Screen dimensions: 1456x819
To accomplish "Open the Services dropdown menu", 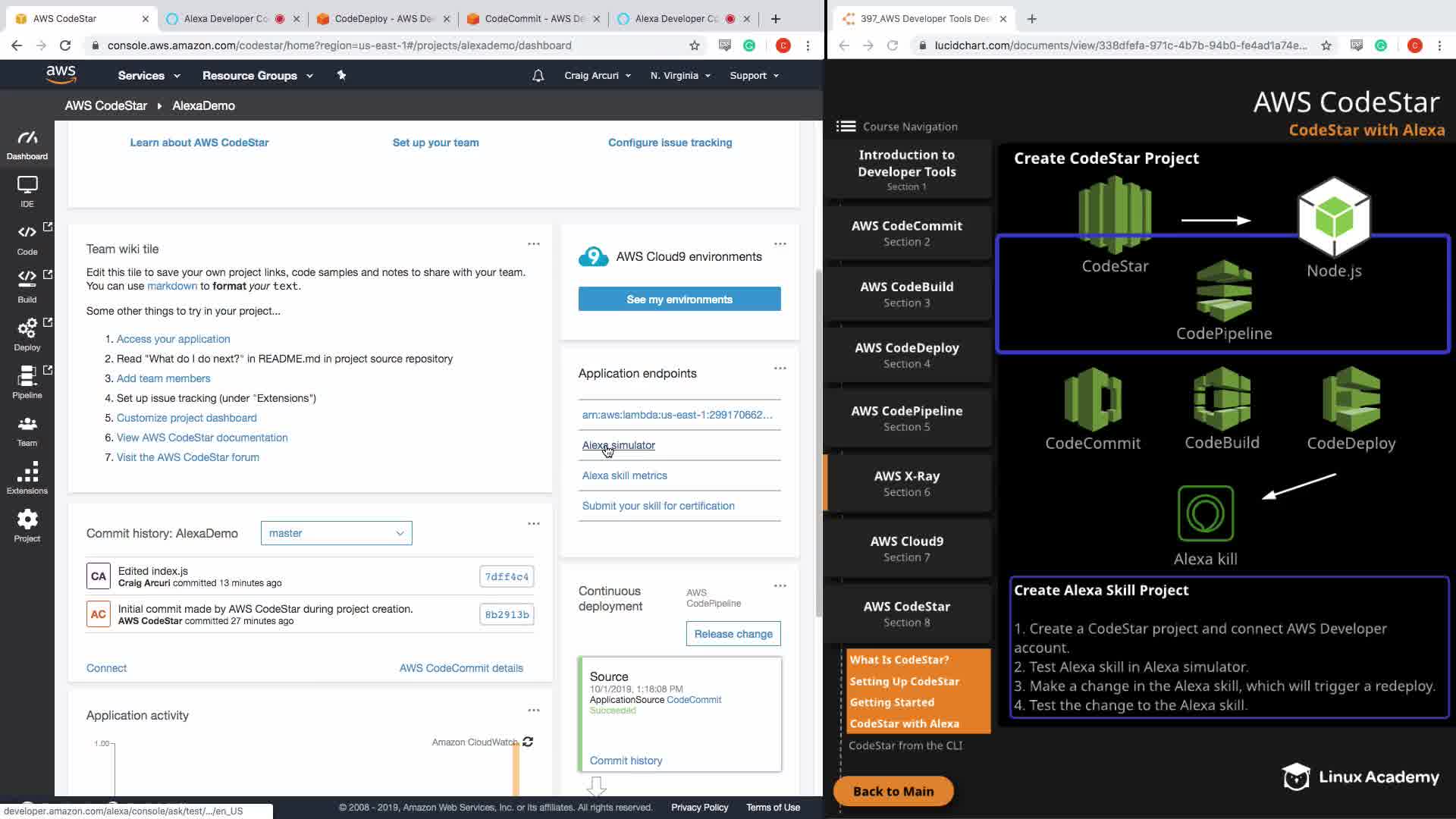I will 149,76.
